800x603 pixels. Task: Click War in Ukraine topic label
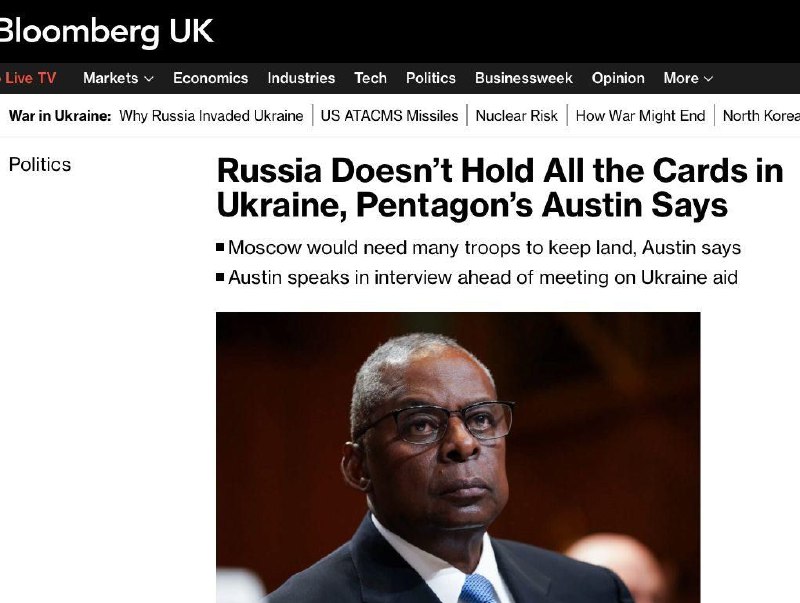pos(60,116)
